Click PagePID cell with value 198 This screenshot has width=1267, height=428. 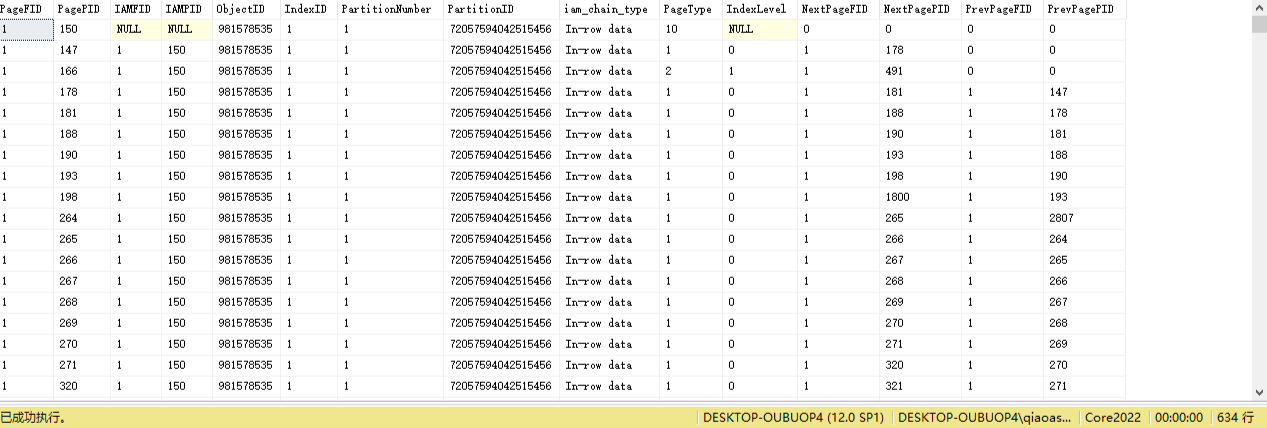[83, 197]
